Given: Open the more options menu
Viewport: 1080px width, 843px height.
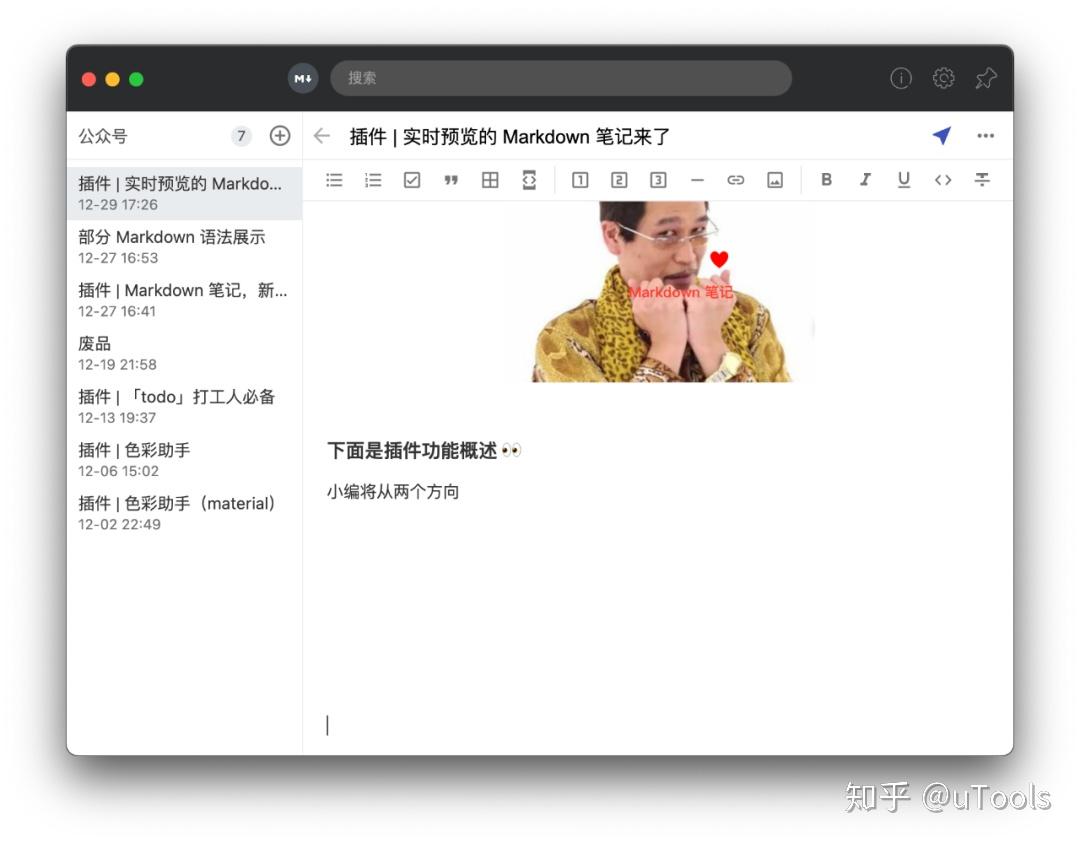Looking at the screenshot, I should click(986, 136).
